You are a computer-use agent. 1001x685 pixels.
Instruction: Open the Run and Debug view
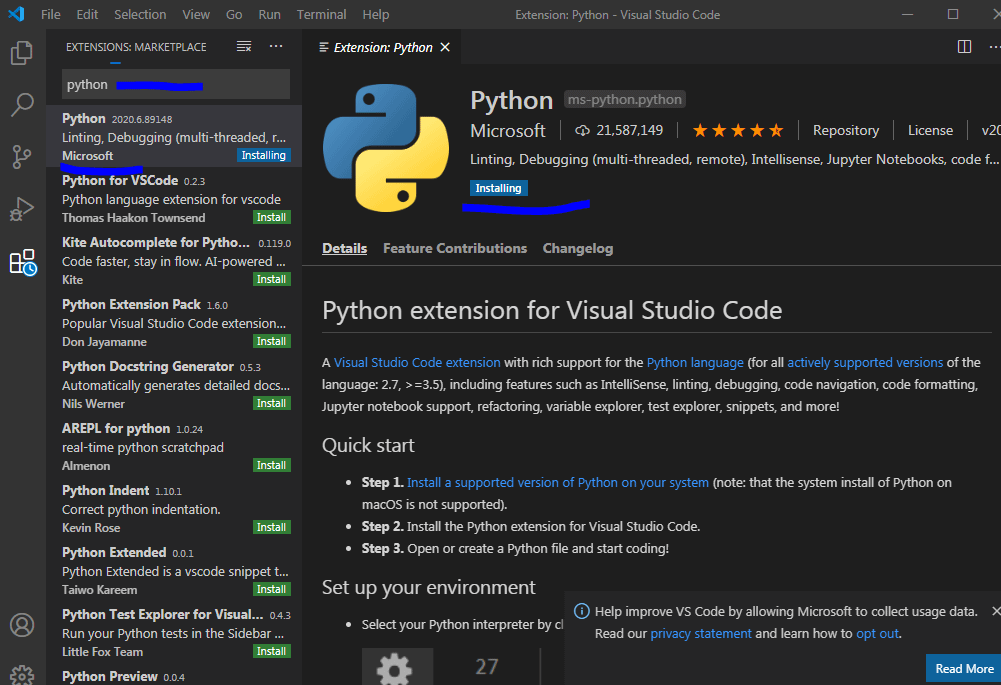(x=22, y=209)
